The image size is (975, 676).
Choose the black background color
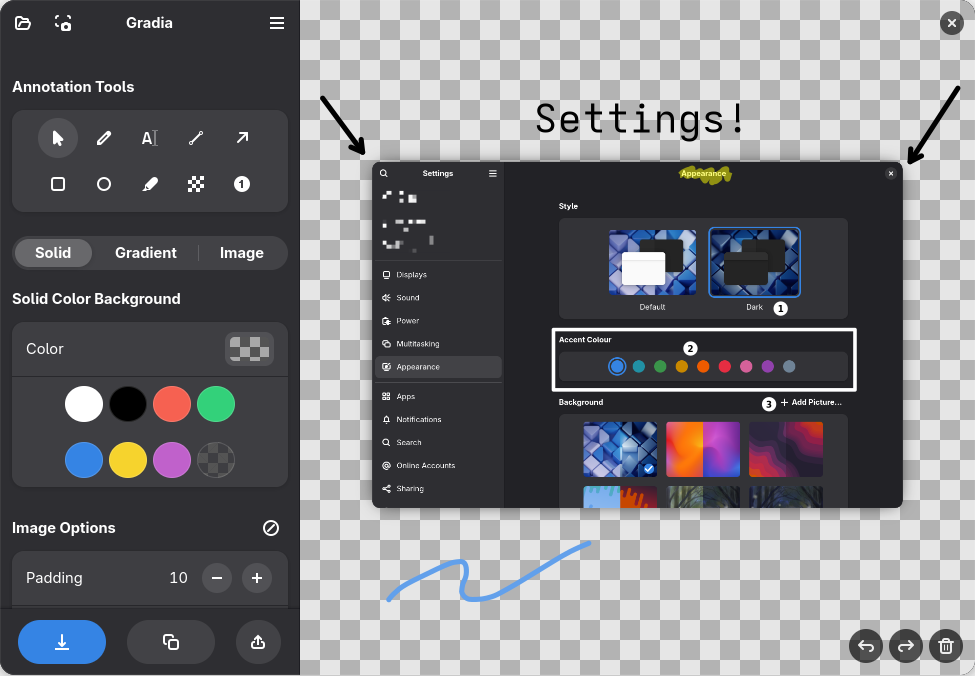point(128,404)
